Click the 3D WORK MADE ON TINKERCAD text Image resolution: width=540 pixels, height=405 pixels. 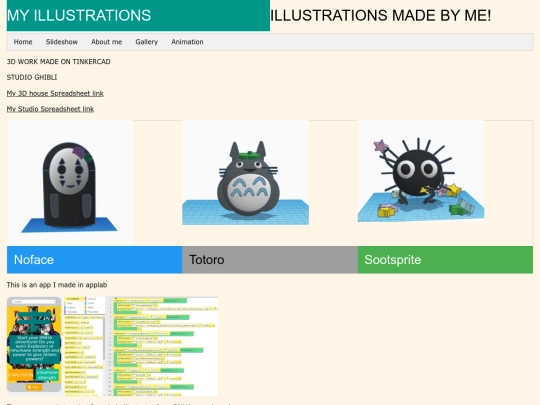coord(59,62)
